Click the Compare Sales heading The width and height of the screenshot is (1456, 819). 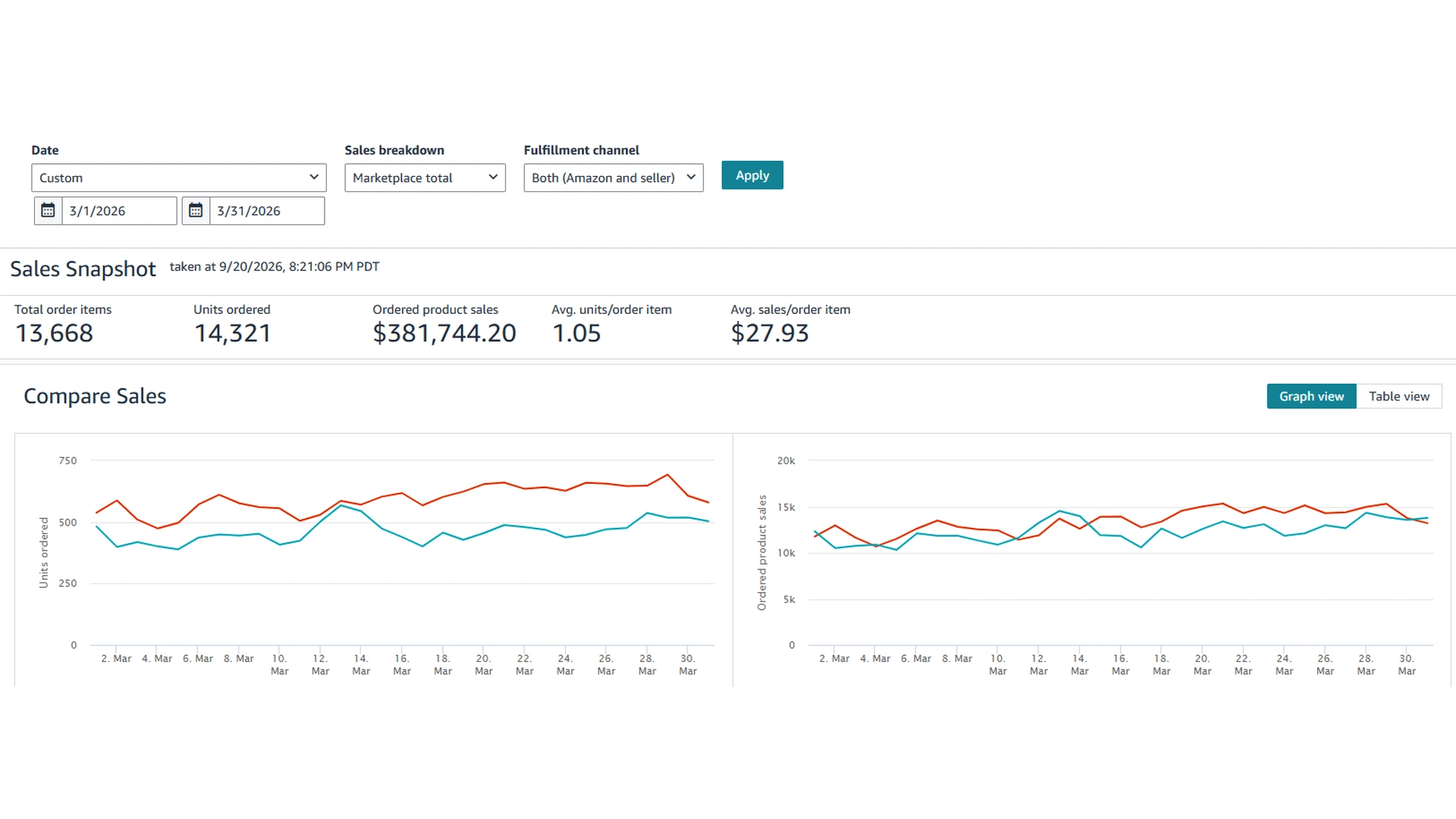95,396
